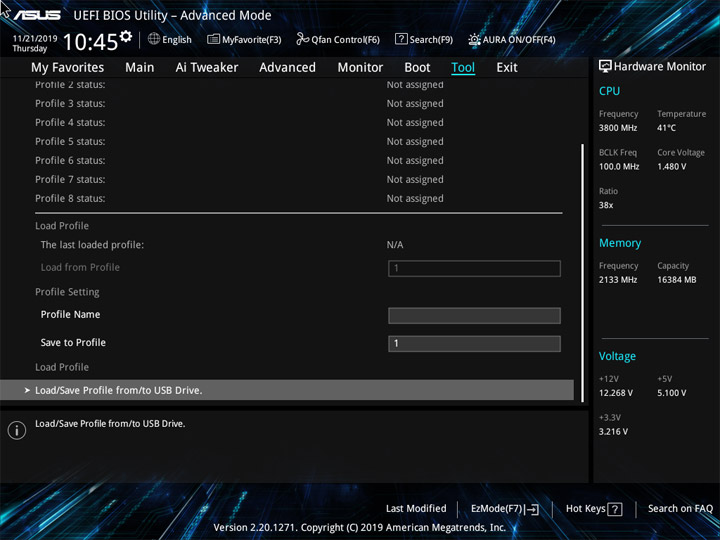Select Profile 4 status row label
Image resolution: width=720 pixels, height=540 pixels.
(70, 123)
